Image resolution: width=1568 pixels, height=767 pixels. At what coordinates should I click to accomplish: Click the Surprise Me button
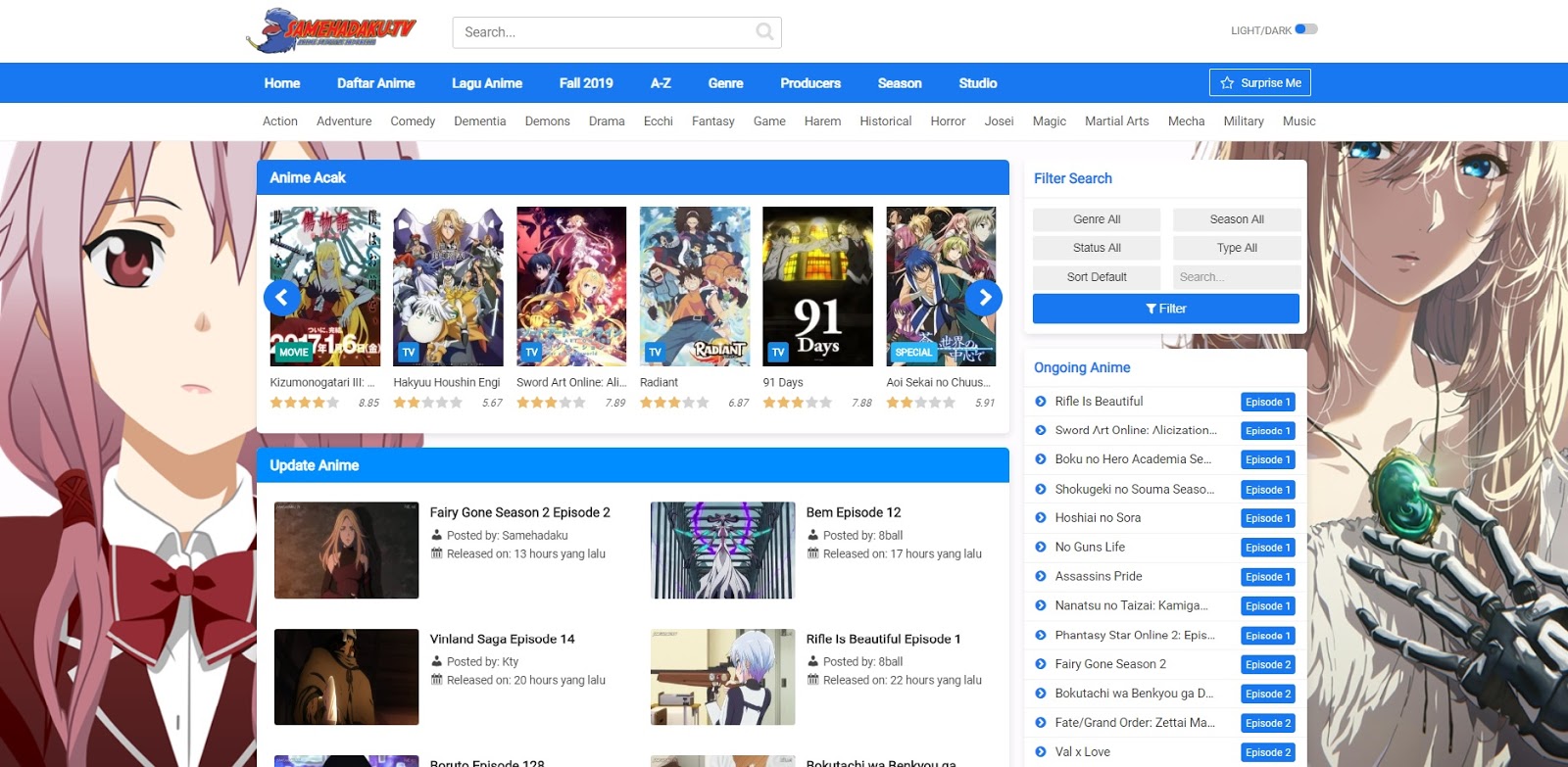coord(1260,83)
